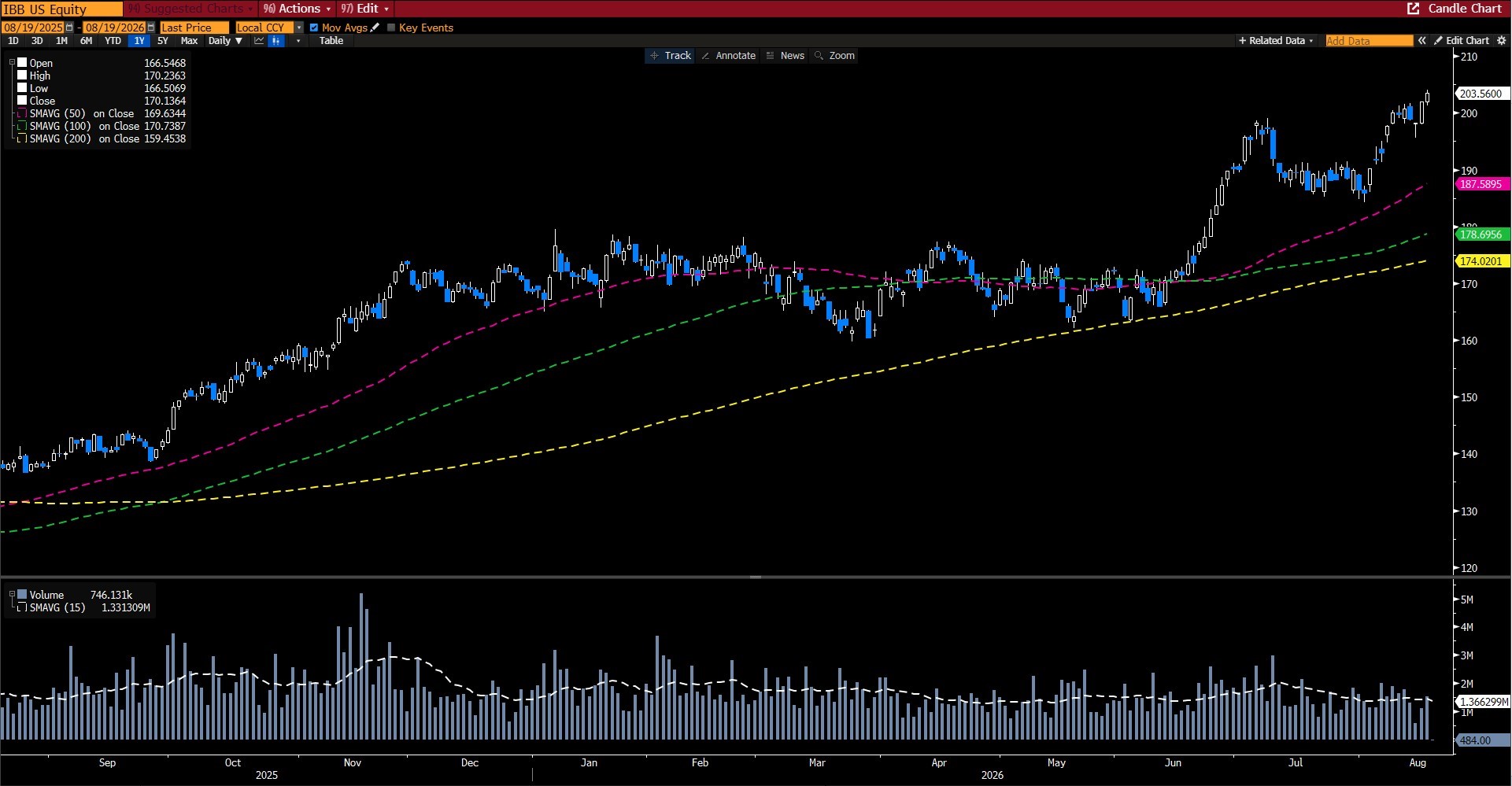The image size is (1512, 786).
Task: Select the candle chart style icon
Action: (x=276, y=41)
